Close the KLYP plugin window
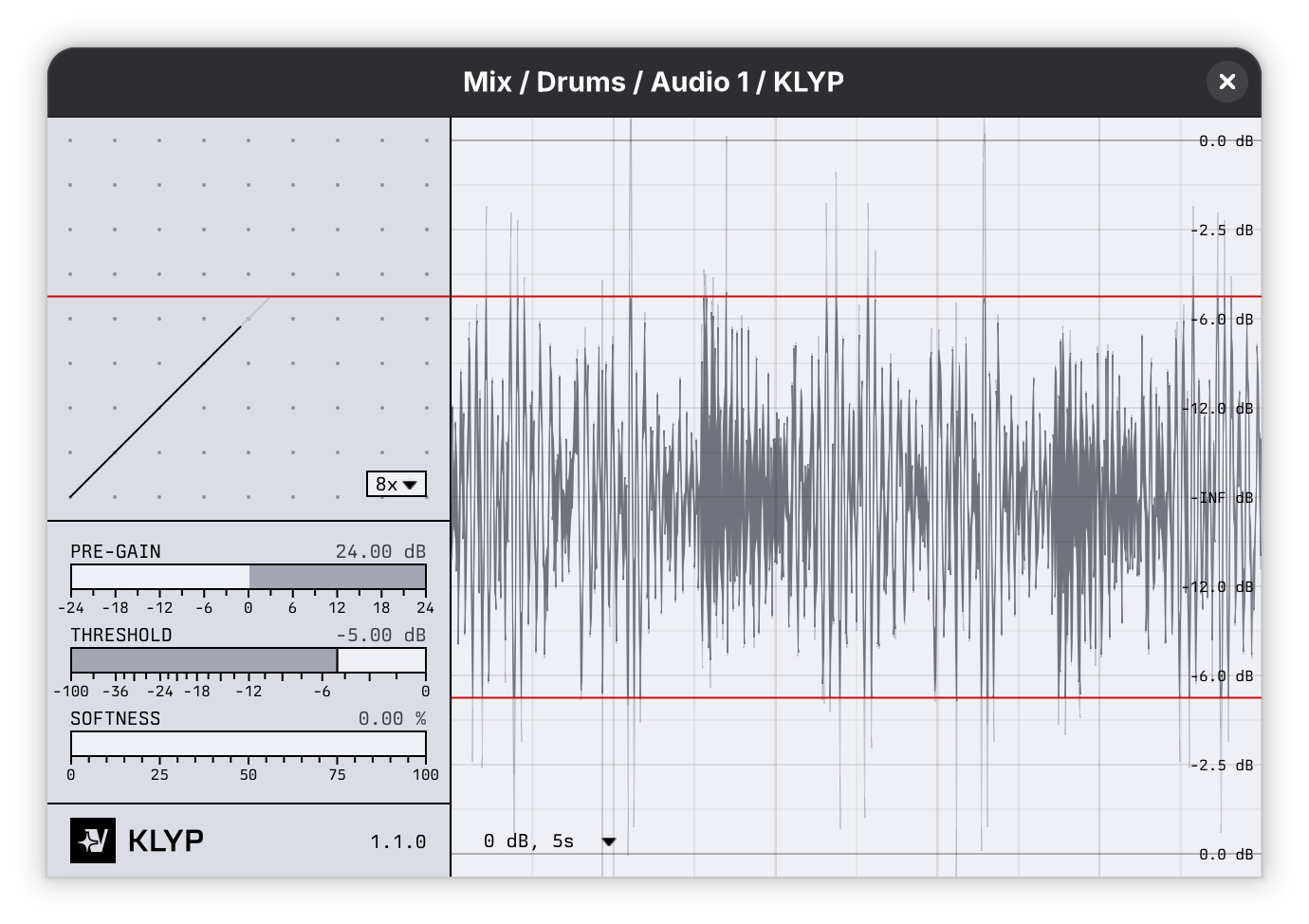The image size is (1309, 924). [x=1226, y=82]
